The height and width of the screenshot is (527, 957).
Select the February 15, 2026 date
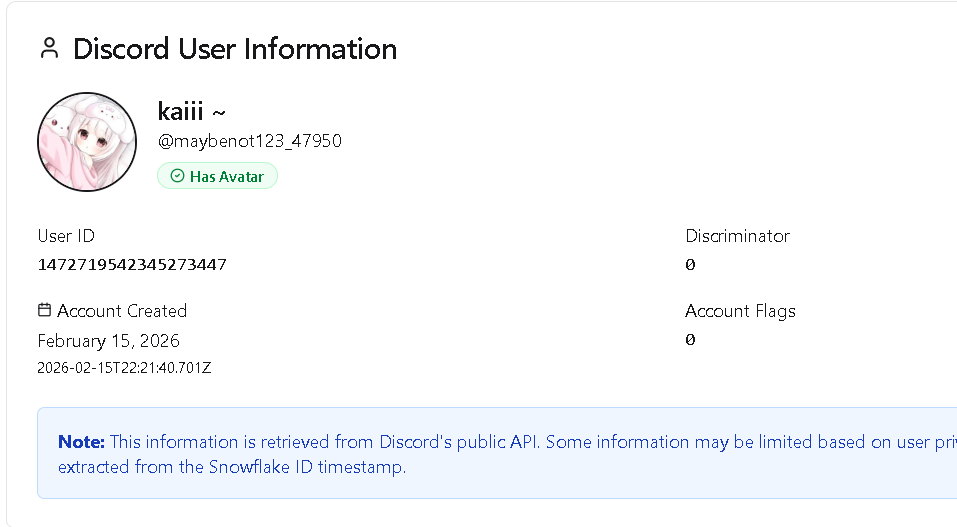pos(108,340)
